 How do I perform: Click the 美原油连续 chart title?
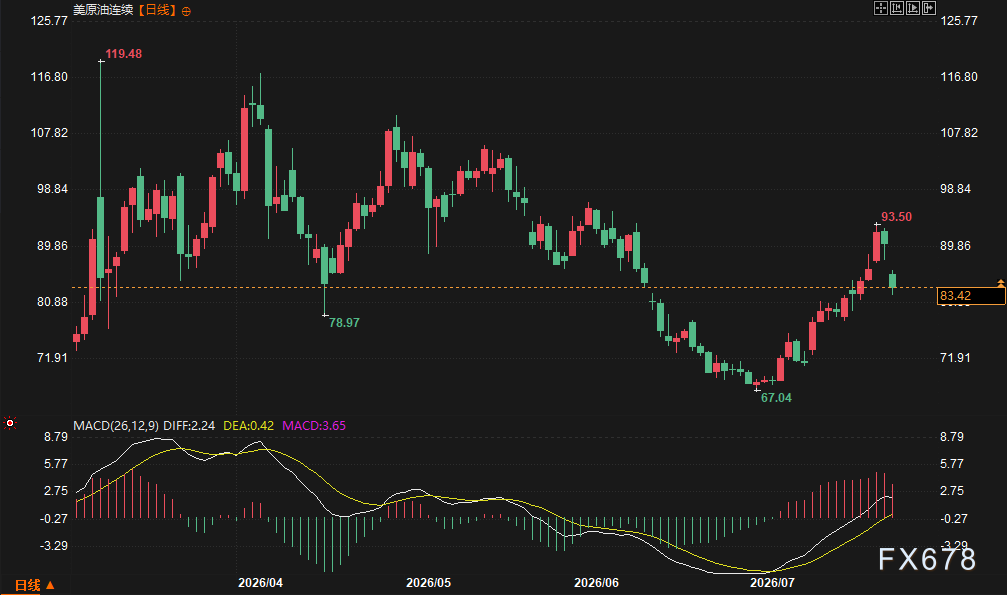[x=103, y=10]
